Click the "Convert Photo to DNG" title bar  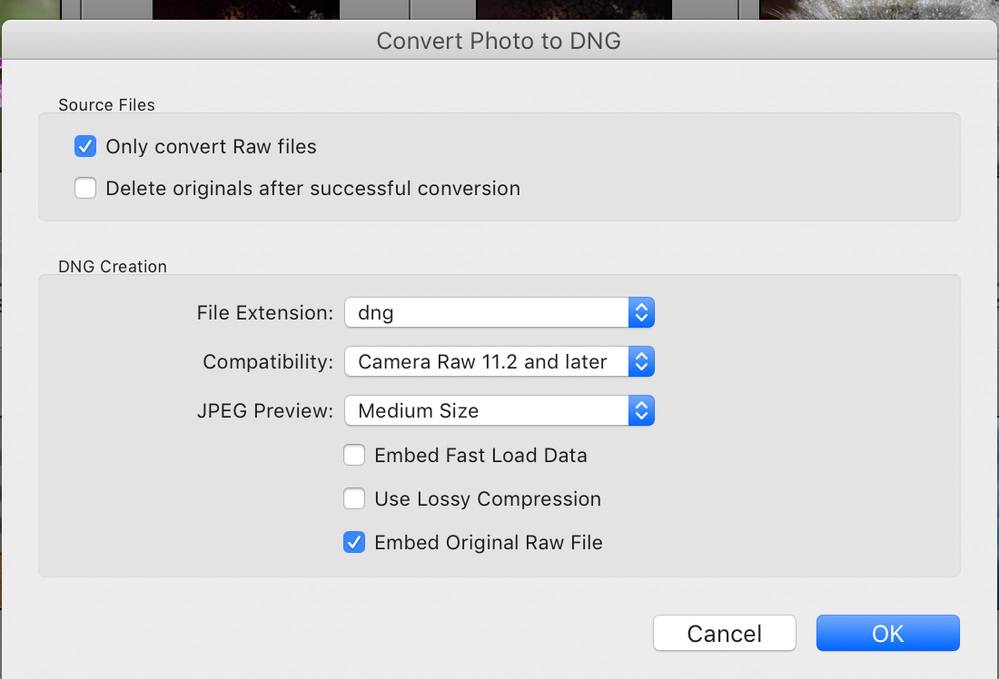click(499, 41)
